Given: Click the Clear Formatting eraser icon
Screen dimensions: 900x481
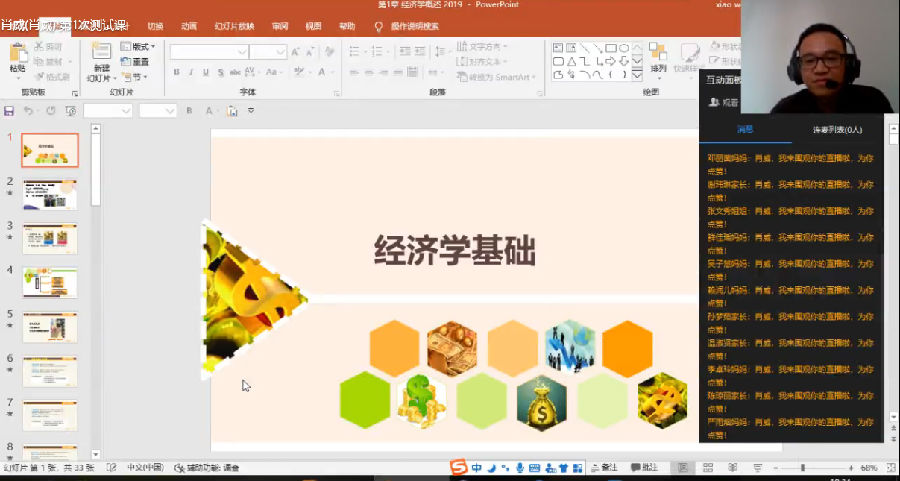Looking at the screenshot, I should click(329, 52).
